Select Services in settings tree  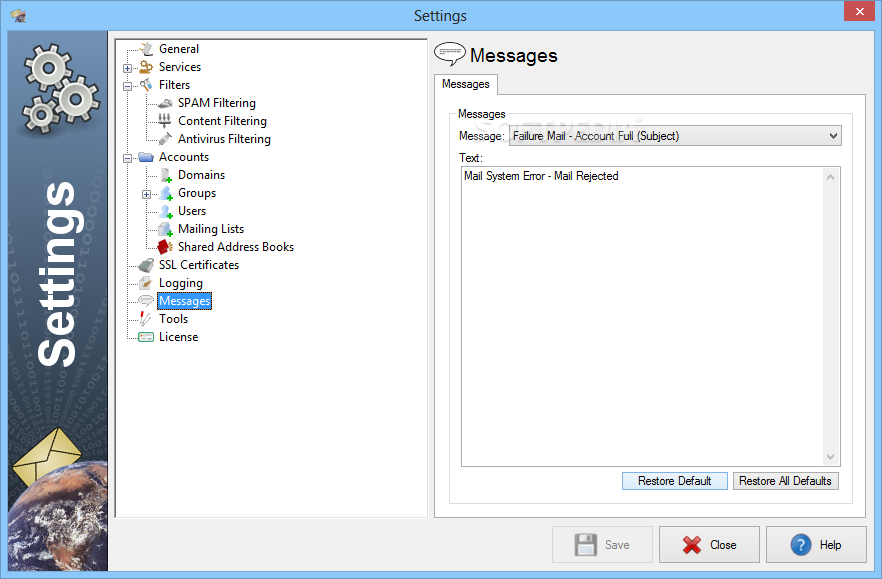[x=180, y=67]
